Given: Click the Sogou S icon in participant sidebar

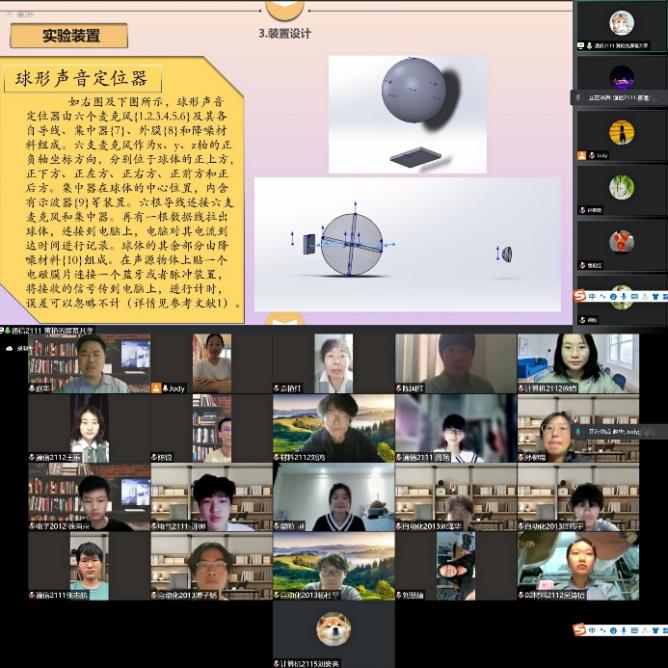Looking at the screenshot, I should (581, 297).
